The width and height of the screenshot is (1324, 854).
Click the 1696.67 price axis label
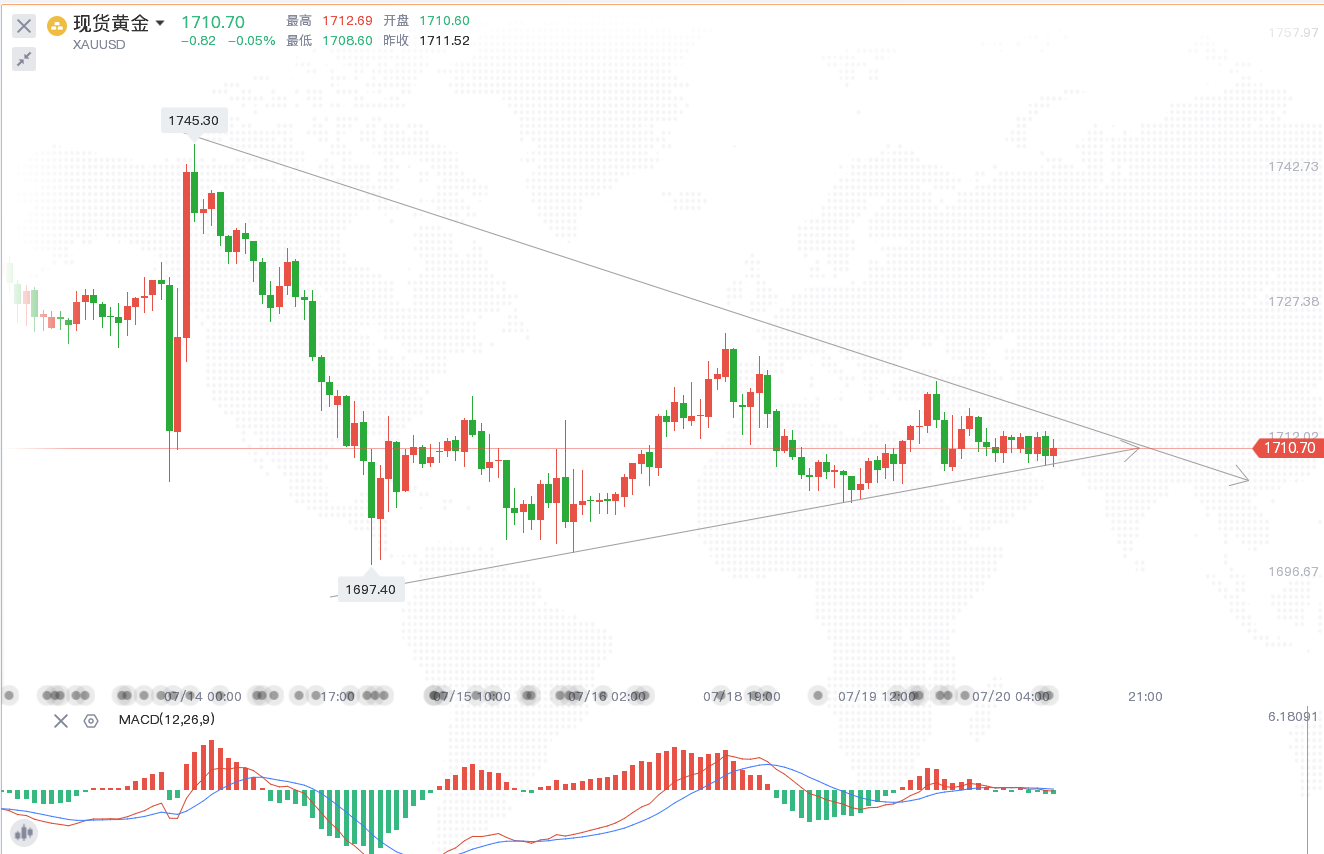(1292, 571)
